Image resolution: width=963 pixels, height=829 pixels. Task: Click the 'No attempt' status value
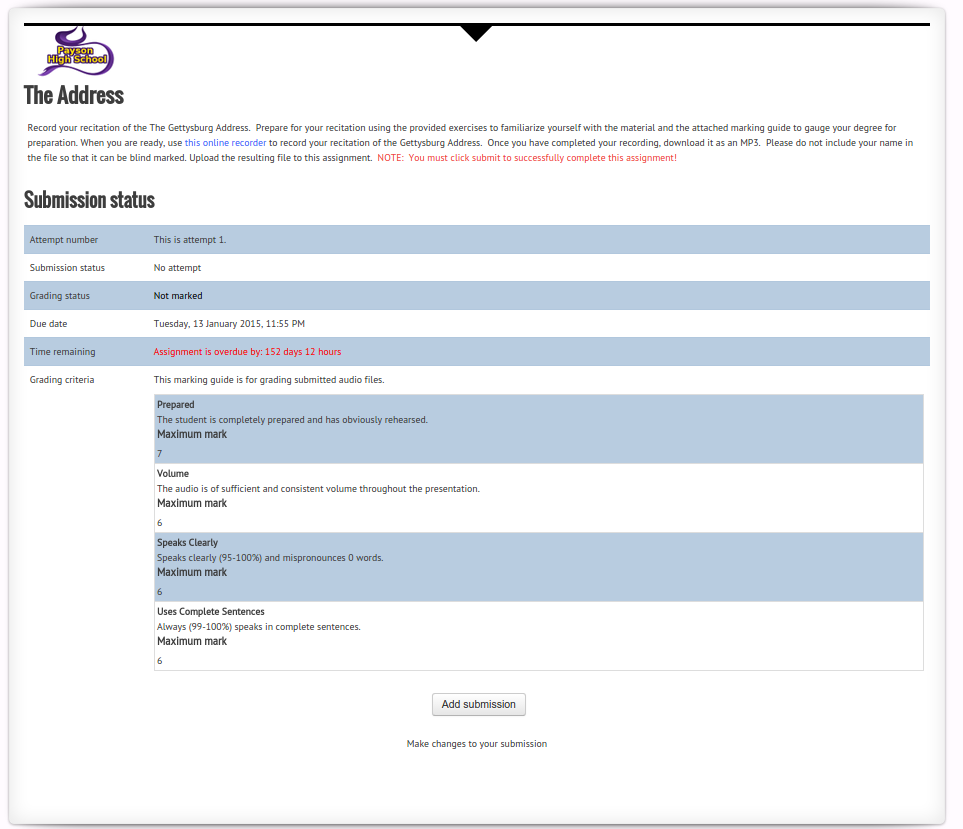[x=177, y=268]
